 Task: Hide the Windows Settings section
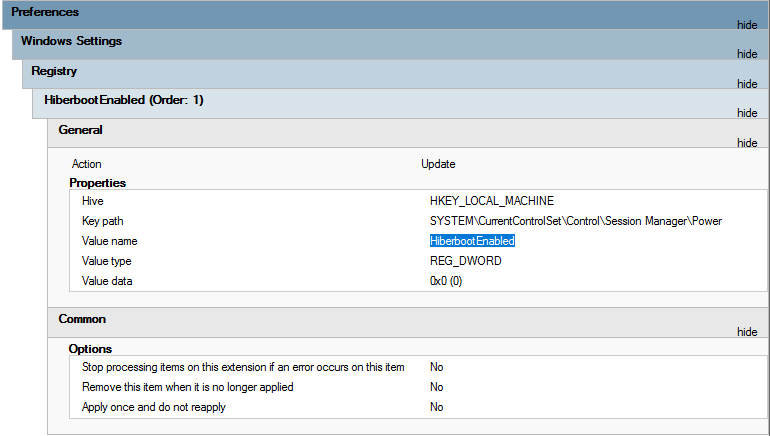click(x=747, y=54)
